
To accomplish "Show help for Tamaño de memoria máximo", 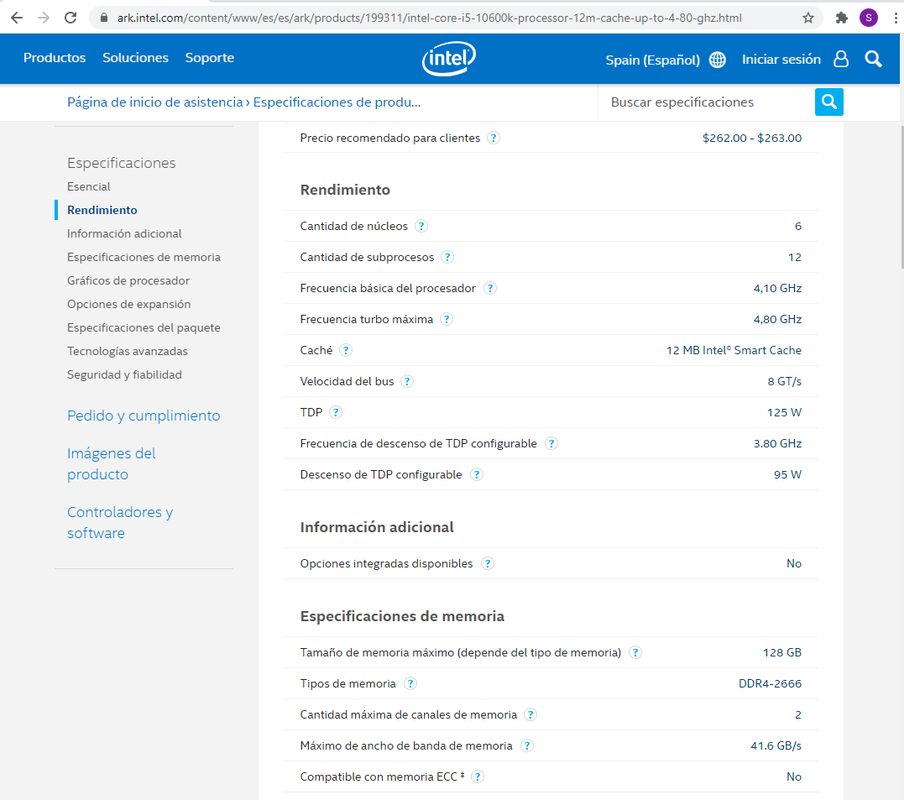I will pos(635,652).
